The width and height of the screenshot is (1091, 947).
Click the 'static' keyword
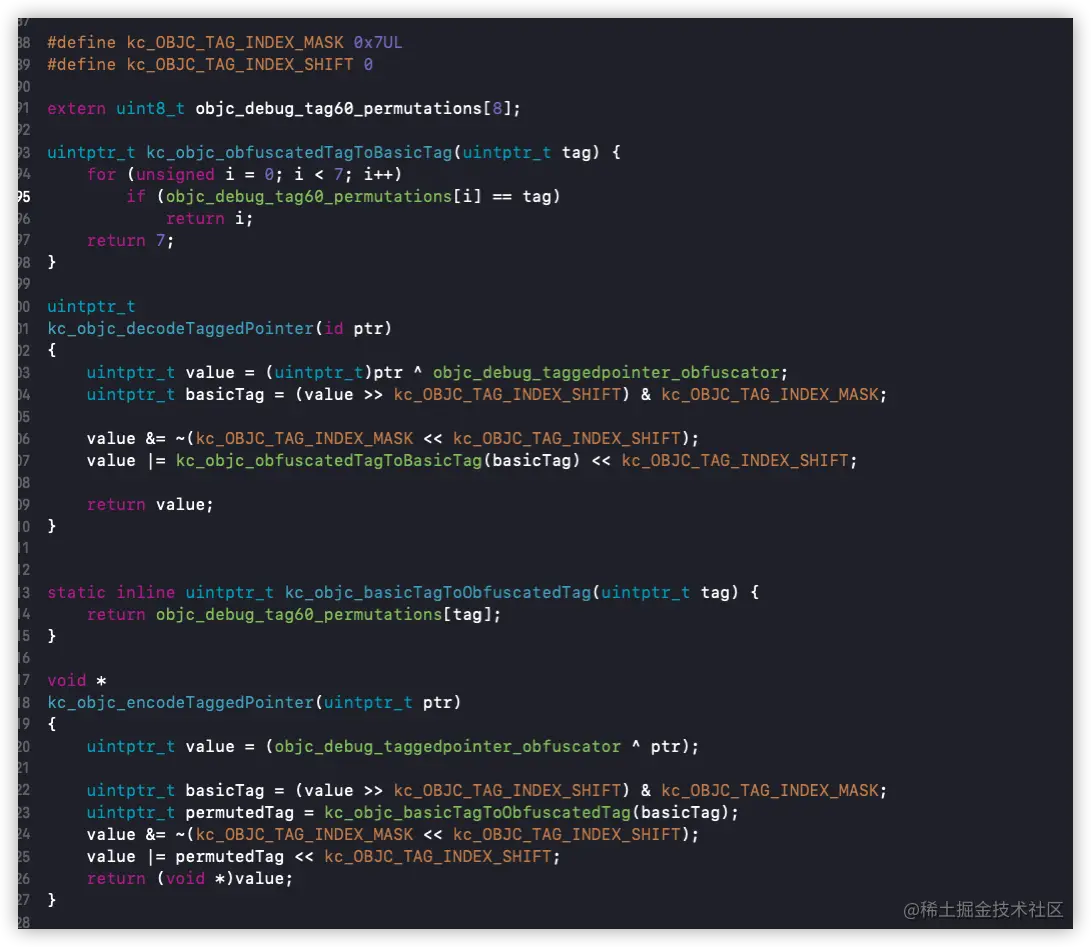[77, 592]
